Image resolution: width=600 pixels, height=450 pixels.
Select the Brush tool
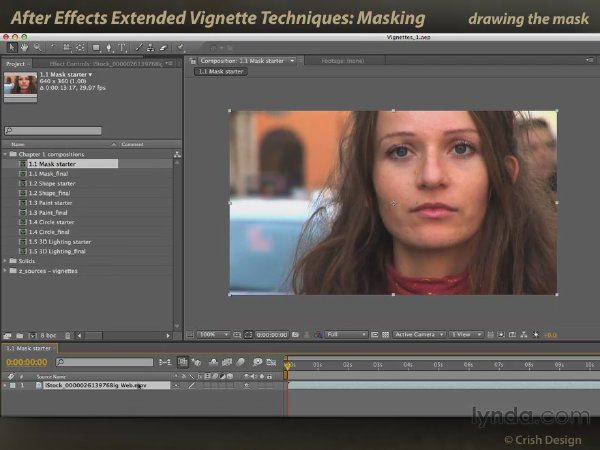click(139, 47)
